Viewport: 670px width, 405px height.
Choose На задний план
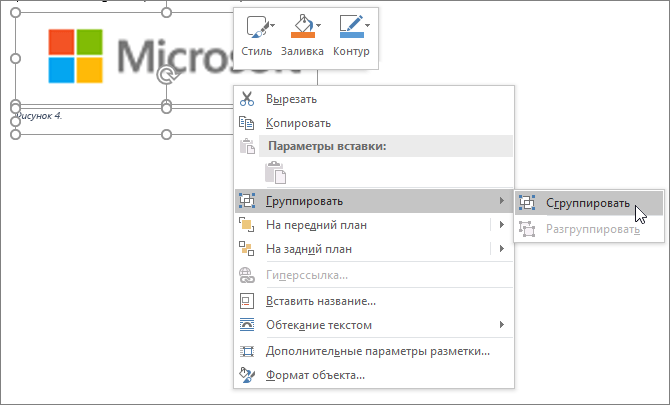pyautogui.click(x=374, y=249)
